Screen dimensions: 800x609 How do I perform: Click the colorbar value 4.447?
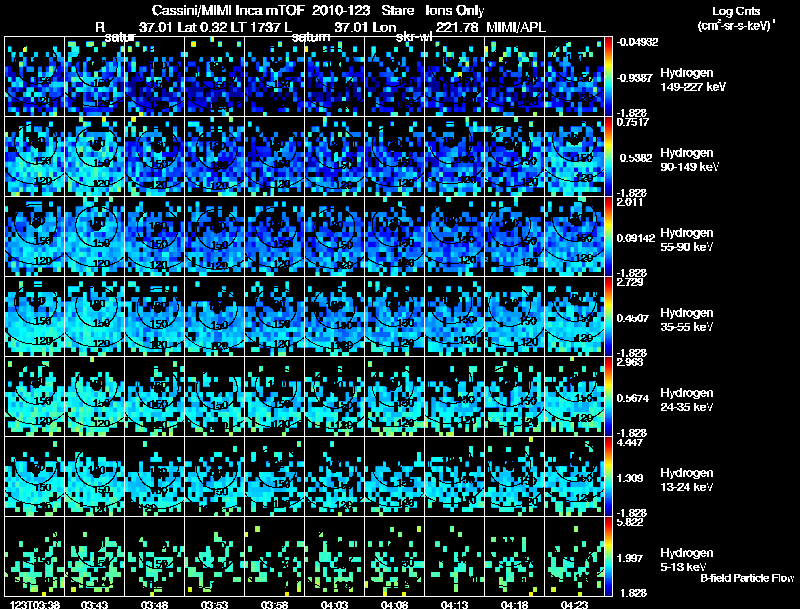pos(630,442)
